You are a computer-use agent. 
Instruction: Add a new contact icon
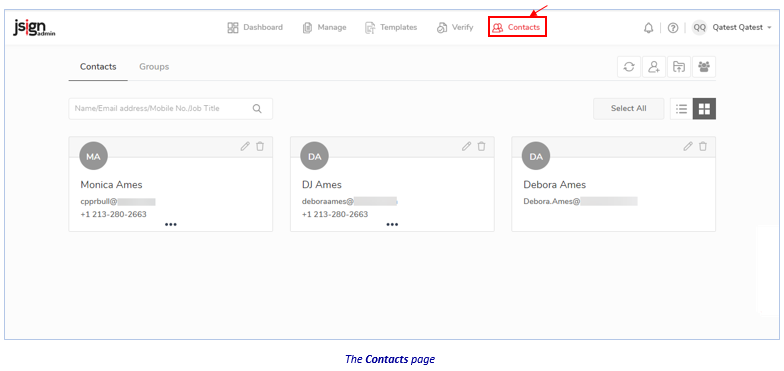[654, 67]
